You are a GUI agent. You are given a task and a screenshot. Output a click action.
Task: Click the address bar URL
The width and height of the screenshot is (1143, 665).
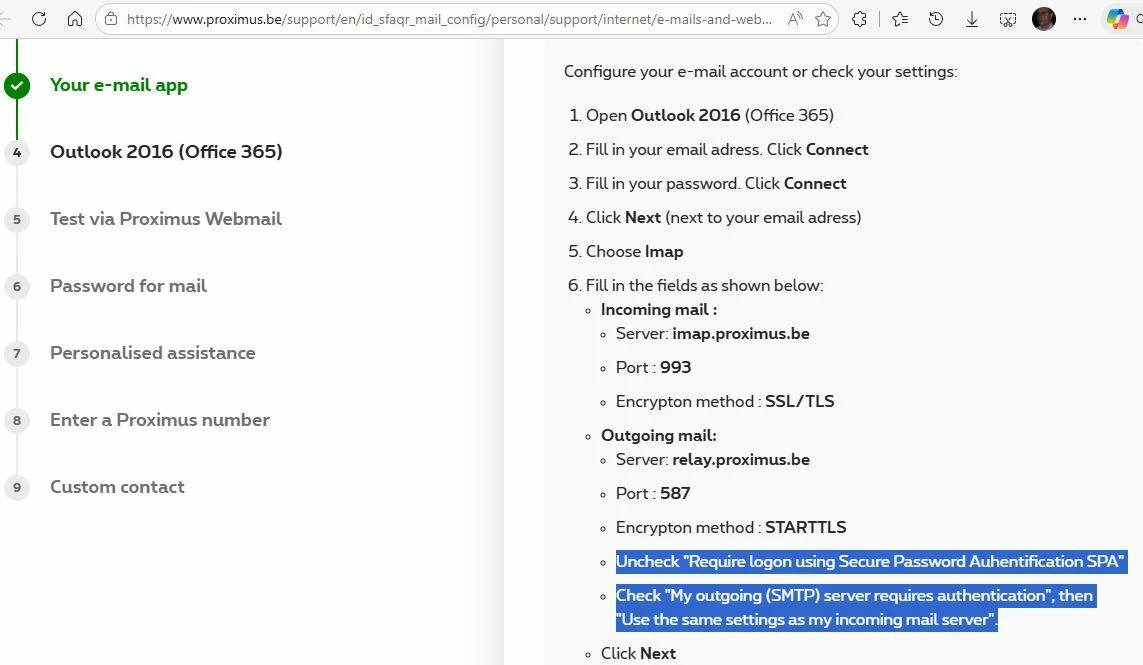449,19
